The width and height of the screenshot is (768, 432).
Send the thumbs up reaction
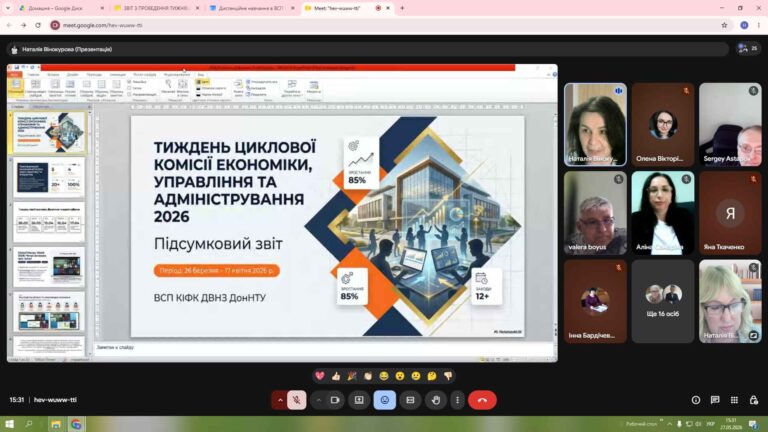[x=336, y=376]
